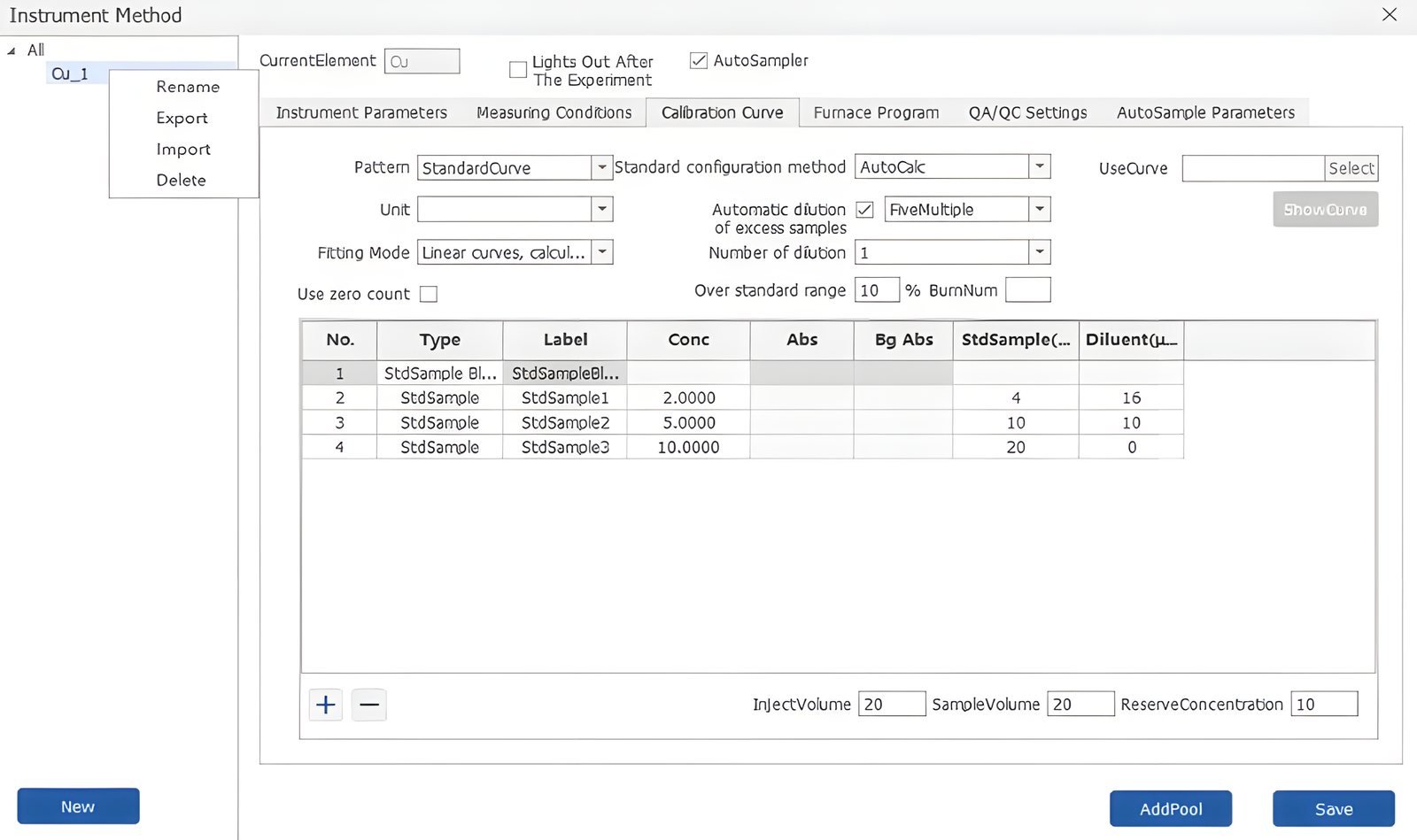Viewport: 1417px width, 840px height.
Task: Select the Calibration Curve tab
Action: (x=723, y=112)
